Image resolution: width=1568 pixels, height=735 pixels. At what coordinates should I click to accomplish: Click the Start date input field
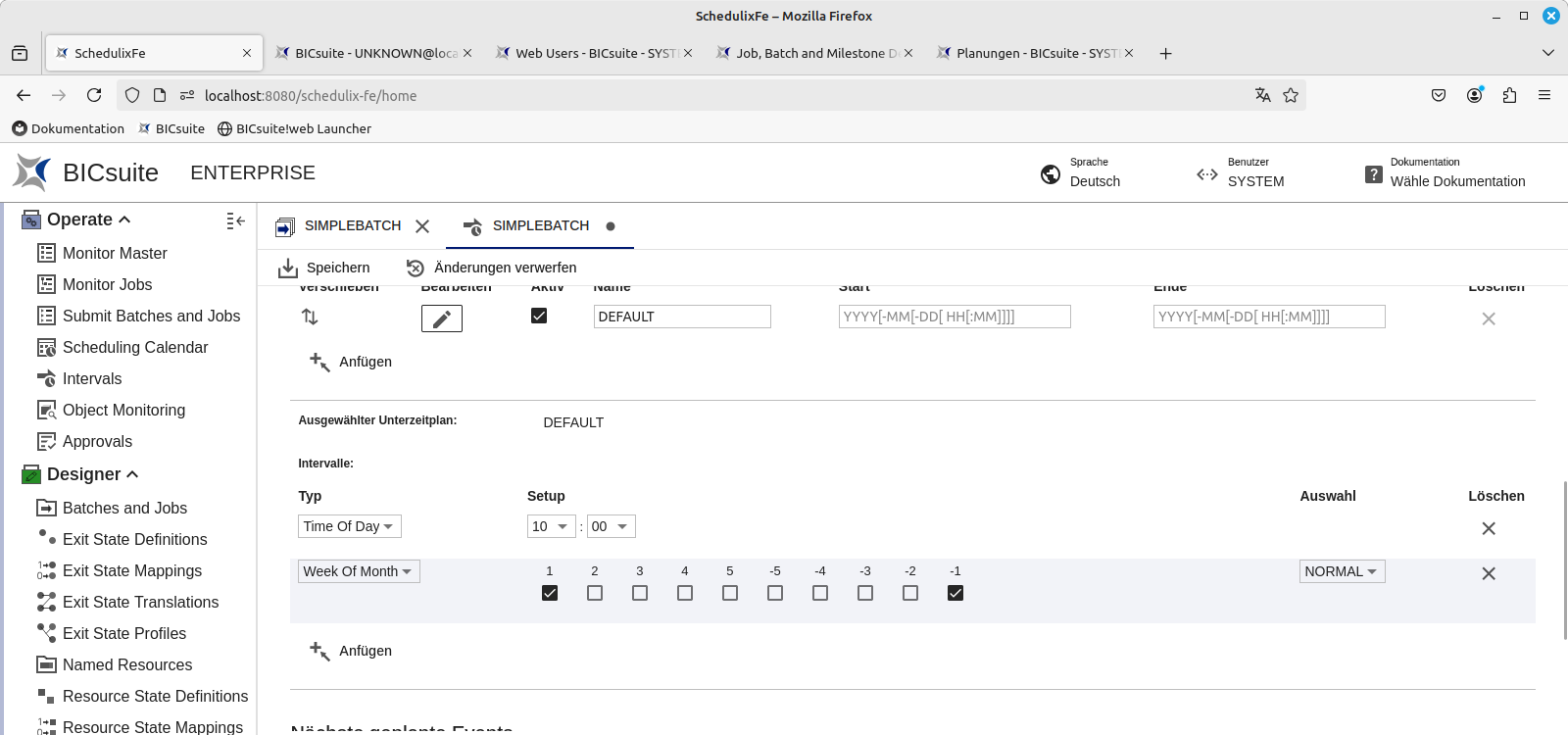954,317
